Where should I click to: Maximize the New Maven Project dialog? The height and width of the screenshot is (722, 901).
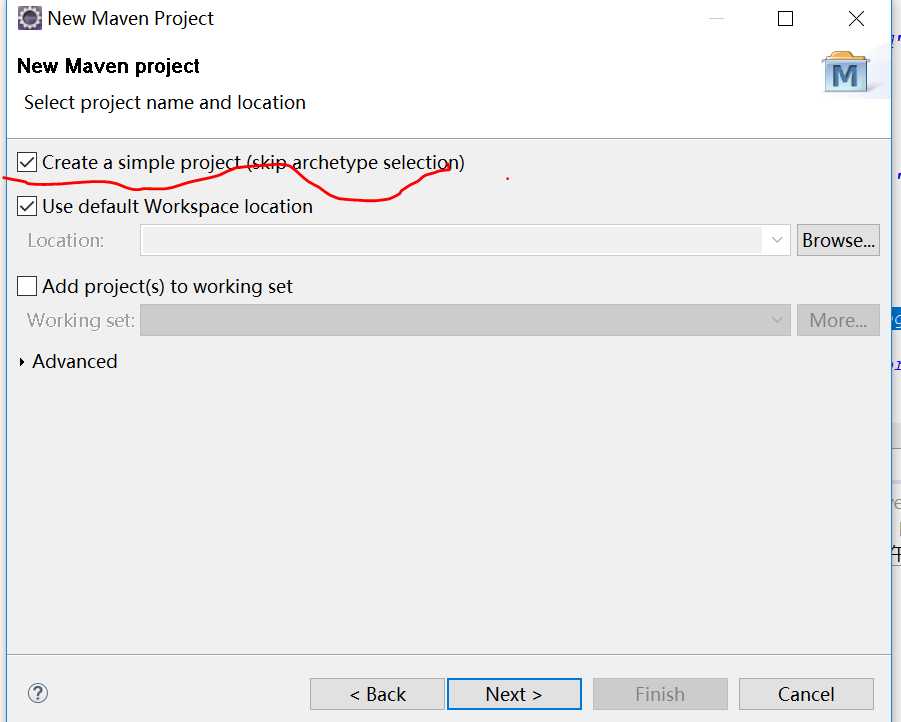pos(785,18)
